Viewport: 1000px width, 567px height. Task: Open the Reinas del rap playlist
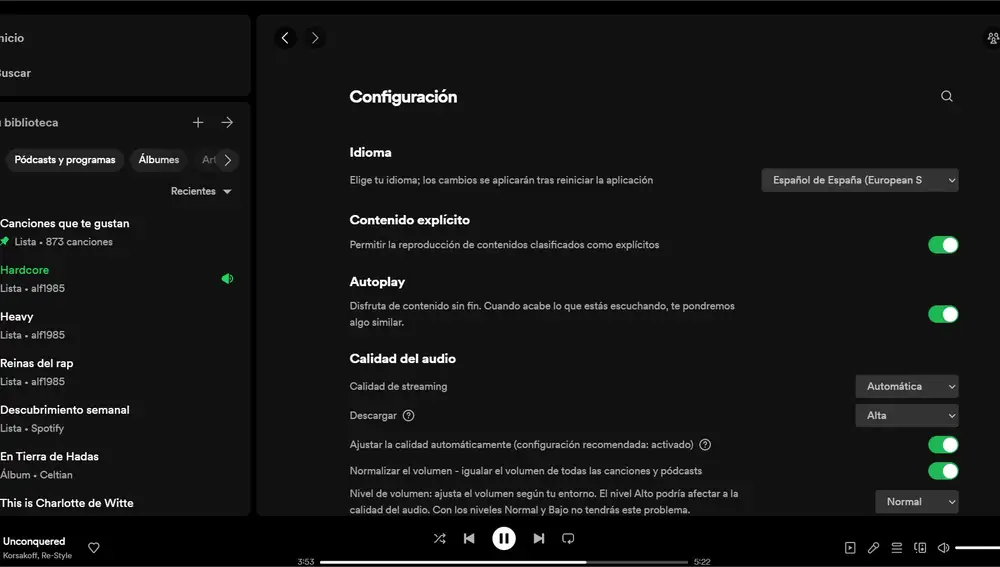pos(37,363)
